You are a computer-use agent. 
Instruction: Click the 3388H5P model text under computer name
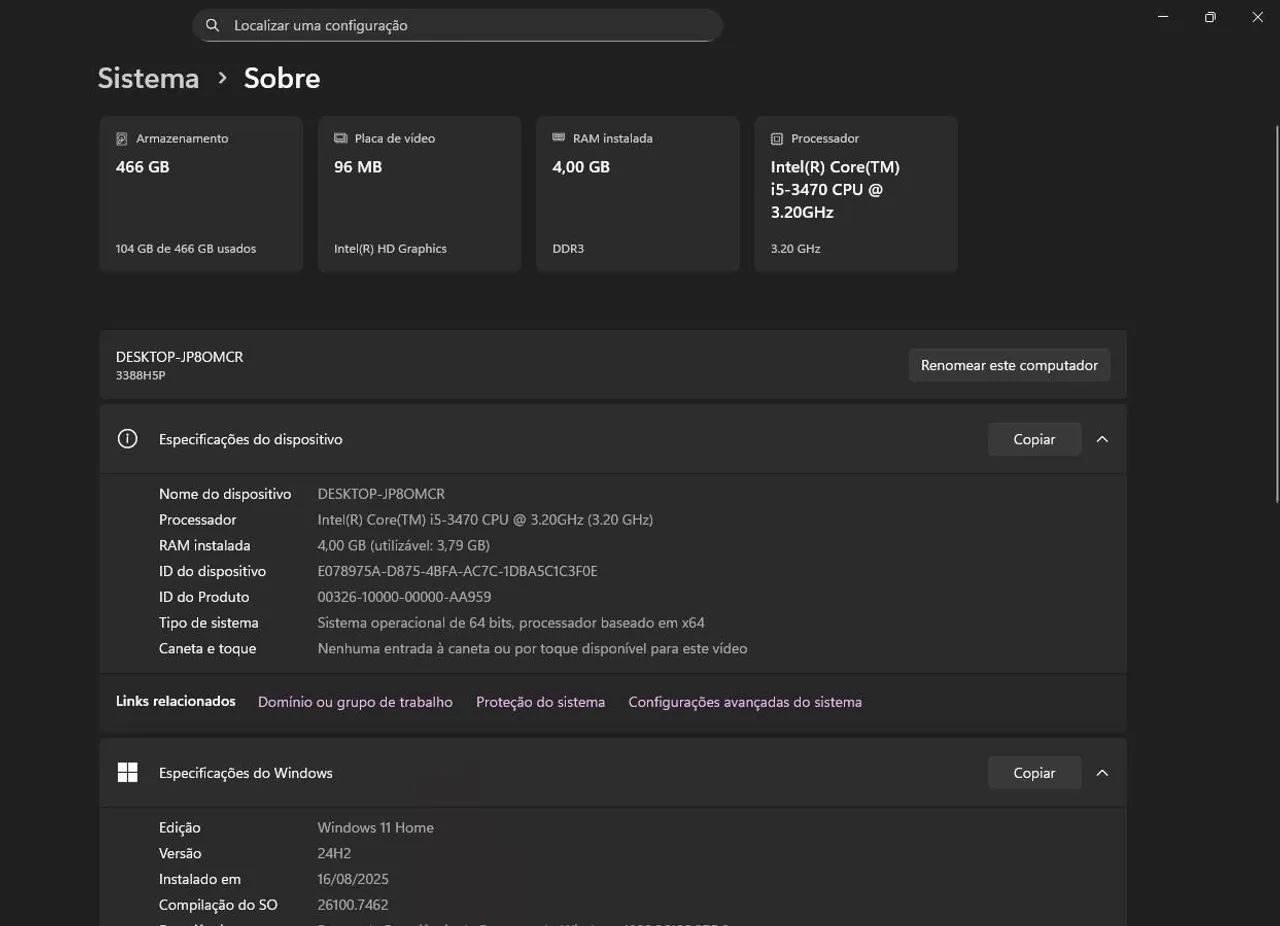140,376
